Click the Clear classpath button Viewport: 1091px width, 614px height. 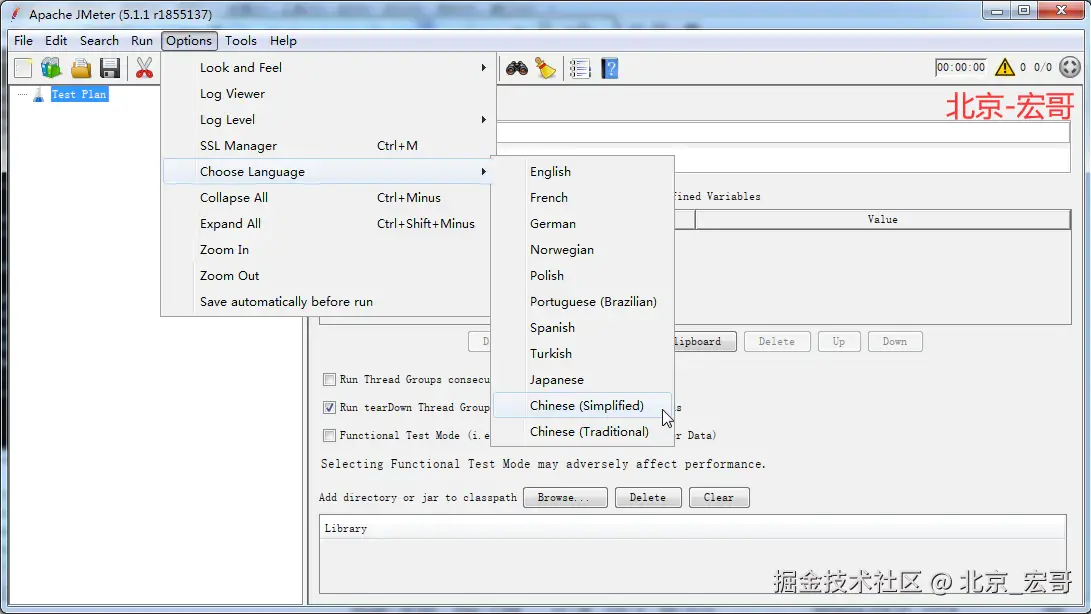click(719, 497)
